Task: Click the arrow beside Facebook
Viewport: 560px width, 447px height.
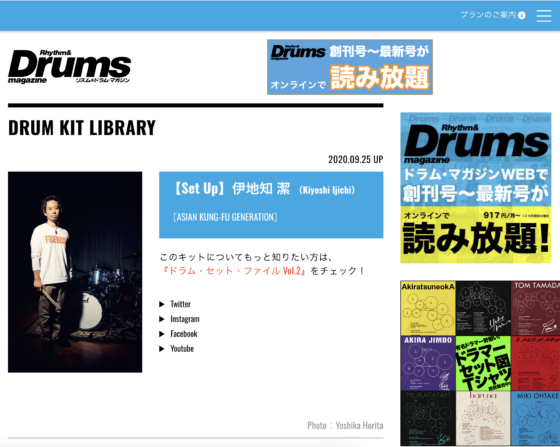Action: [x=162, y=334]
